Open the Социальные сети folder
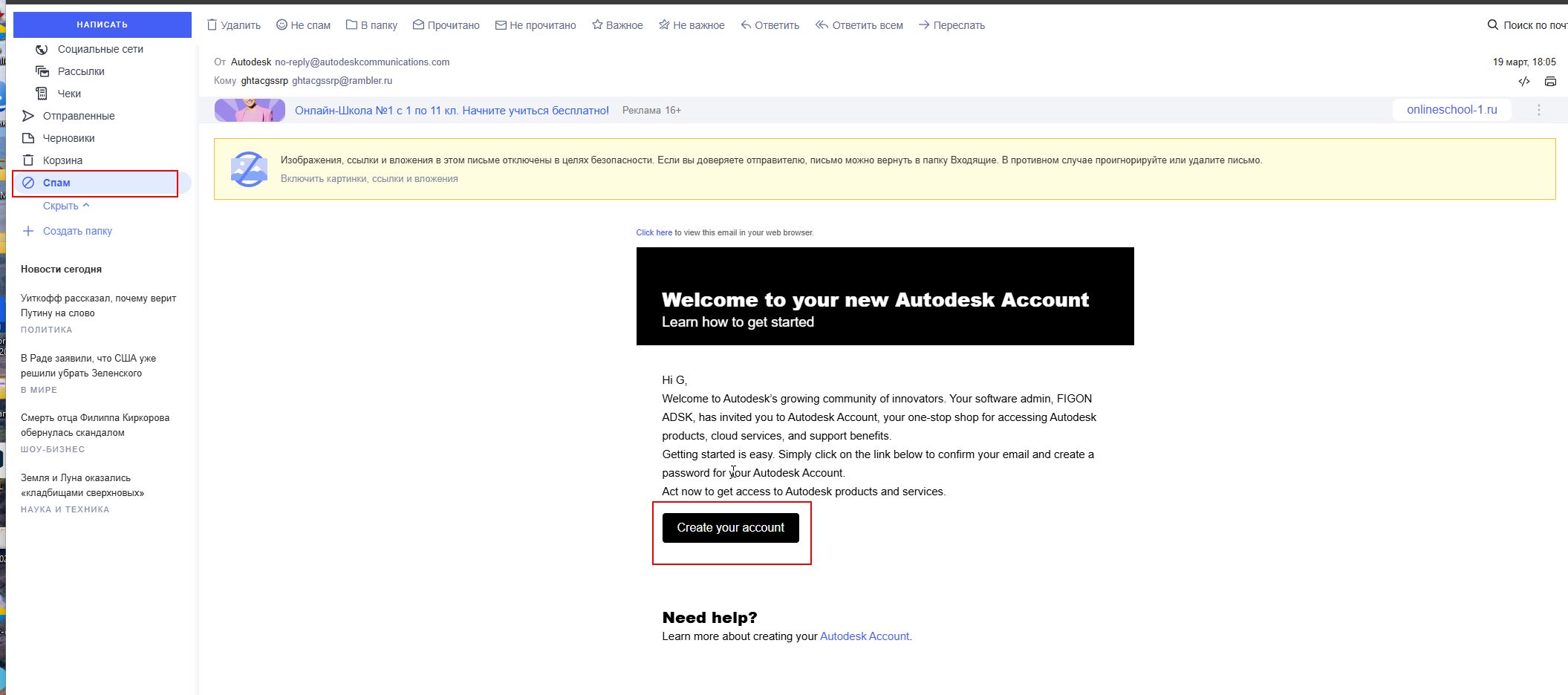Viewport: 1568px width, 695px height. (101, 49)
